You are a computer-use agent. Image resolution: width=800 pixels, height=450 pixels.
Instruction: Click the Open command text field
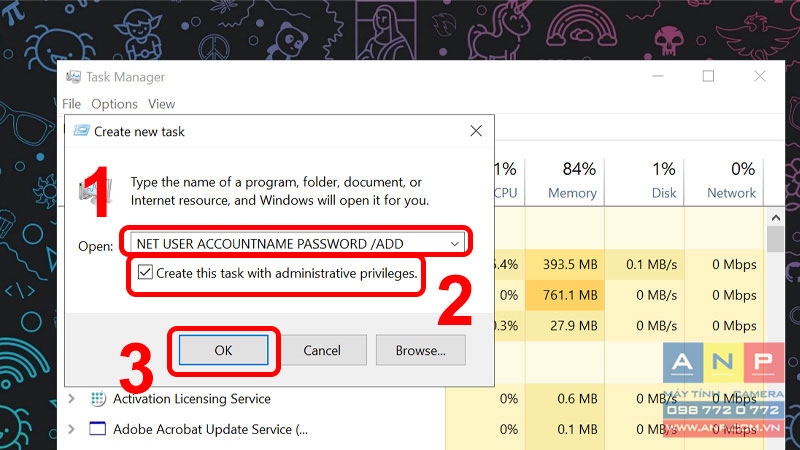(x=297, y=244)
